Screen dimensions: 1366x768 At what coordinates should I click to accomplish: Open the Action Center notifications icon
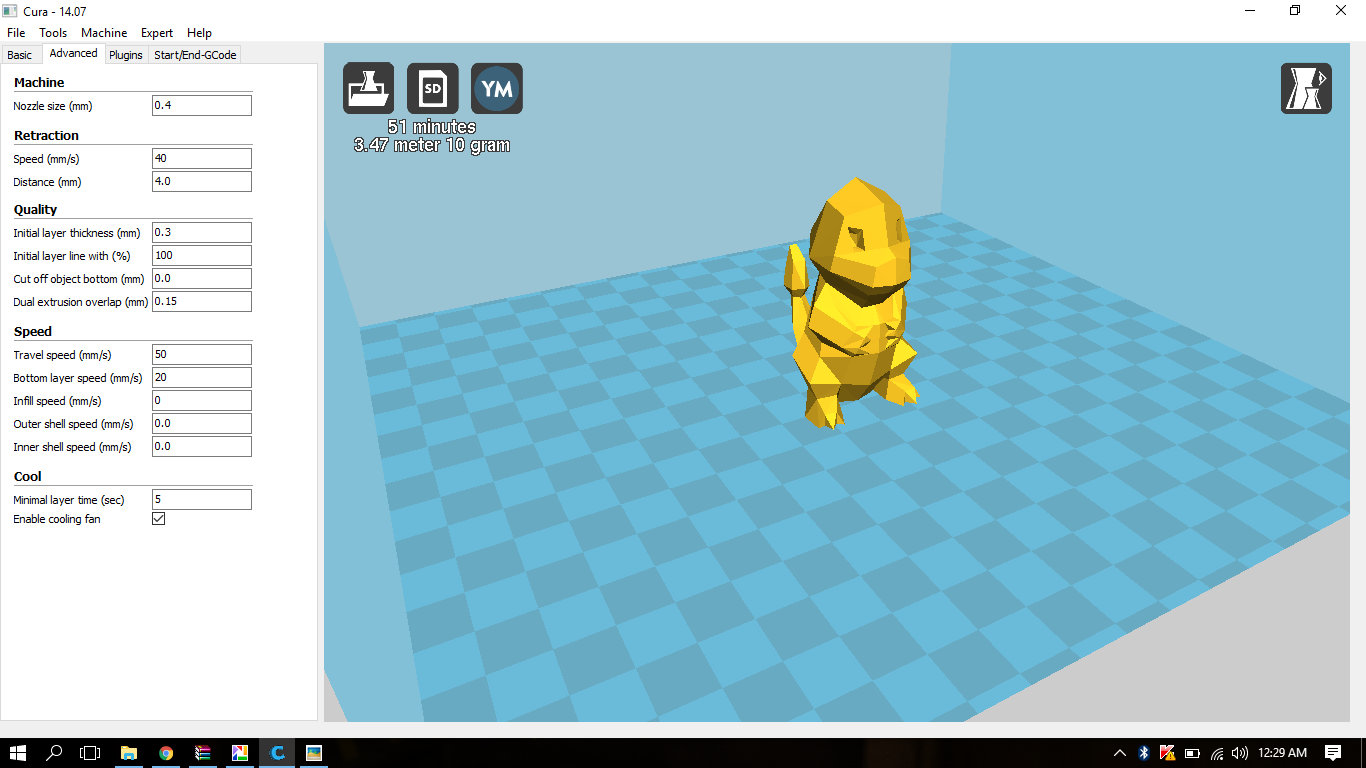tap(1333, 753)
